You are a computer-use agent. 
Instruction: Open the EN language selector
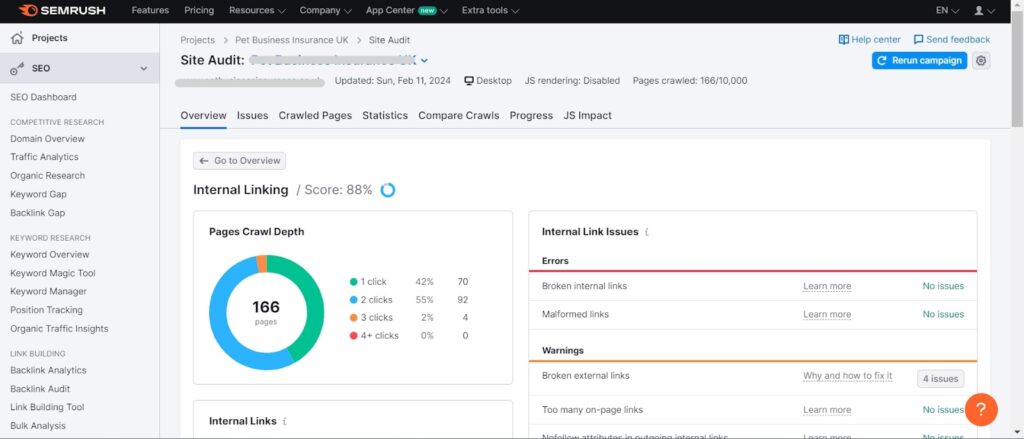pyautogui.click(x=947, y=10)
